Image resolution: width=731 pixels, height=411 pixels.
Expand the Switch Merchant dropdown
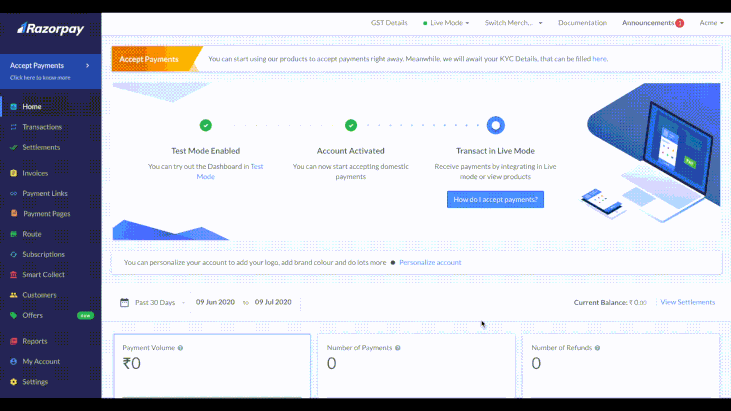click(x=513, y=22)
